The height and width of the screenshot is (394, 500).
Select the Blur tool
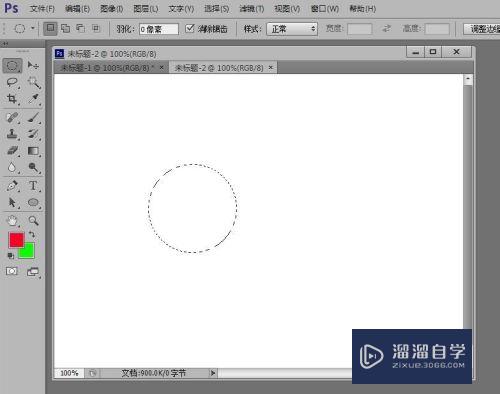(12, 167)
